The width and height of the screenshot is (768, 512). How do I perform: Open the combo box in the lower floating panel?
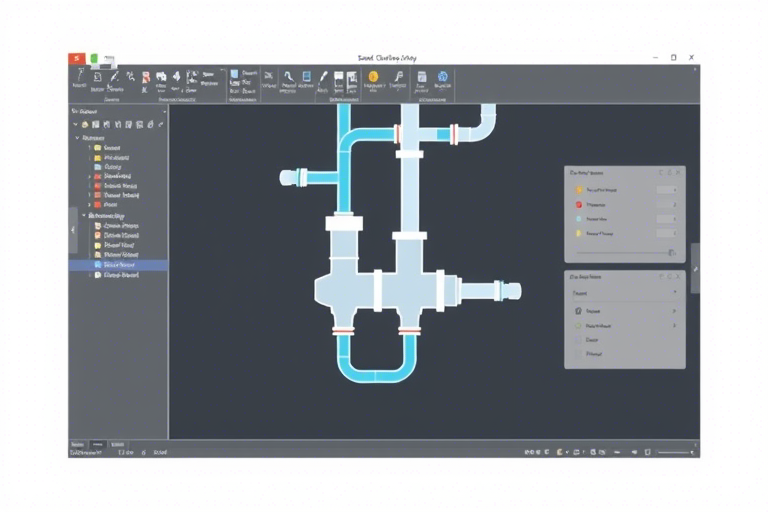(625, 293)
